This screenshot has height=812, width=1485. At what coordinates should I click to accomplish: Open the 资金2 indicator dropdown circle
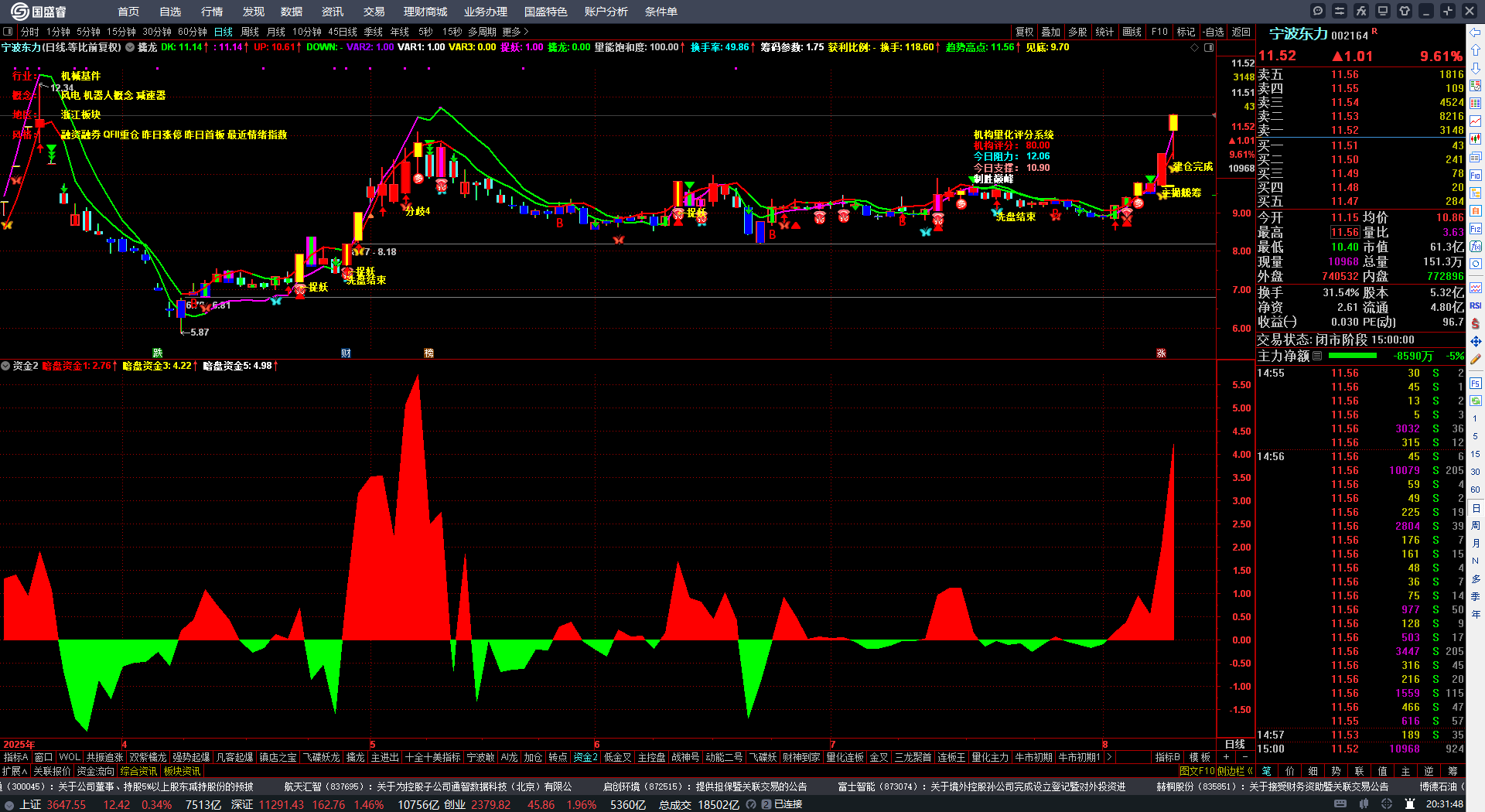[5, 366]
